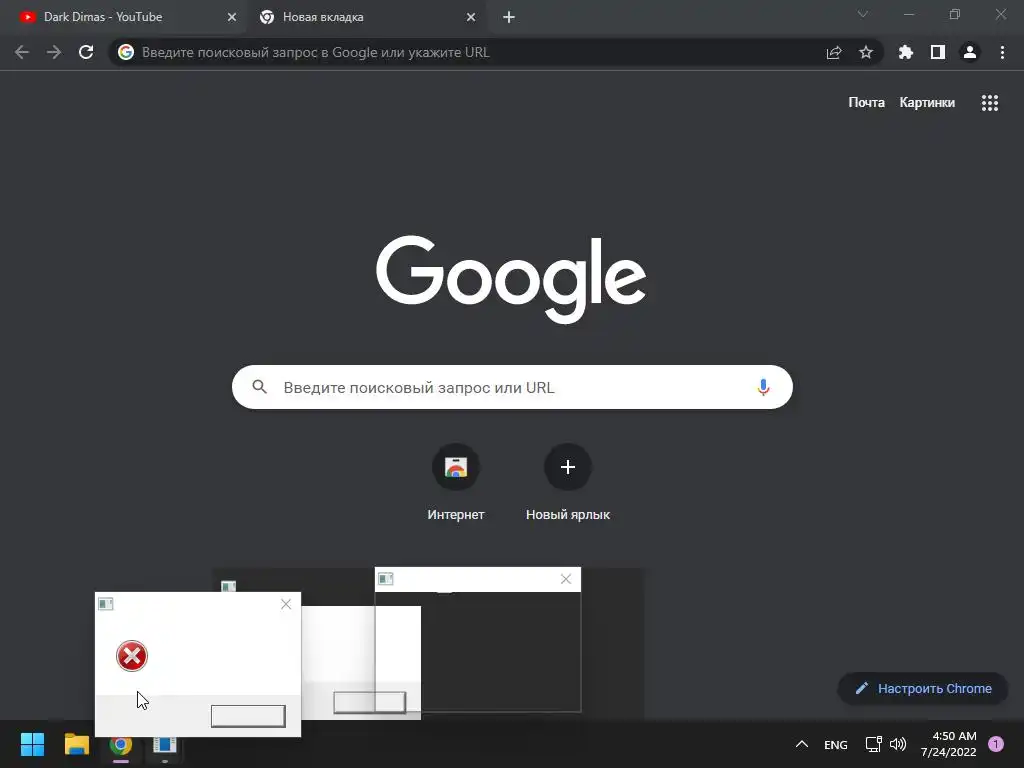The width and height of the screenshot is (1024, 768).
Task: Click the dialog app taskbar icon
Action: tap(165, 747)
